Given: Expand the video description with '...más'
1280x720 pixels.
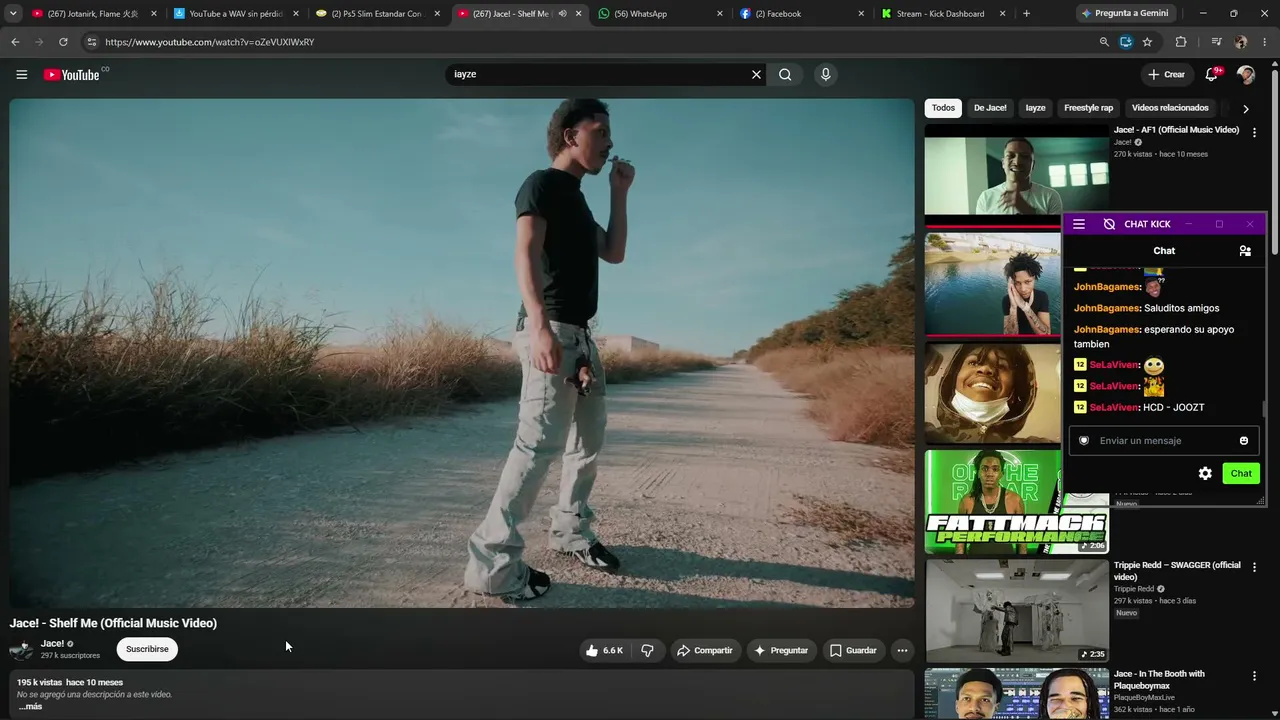Looking at the screenshot, I should coord(30,706).
